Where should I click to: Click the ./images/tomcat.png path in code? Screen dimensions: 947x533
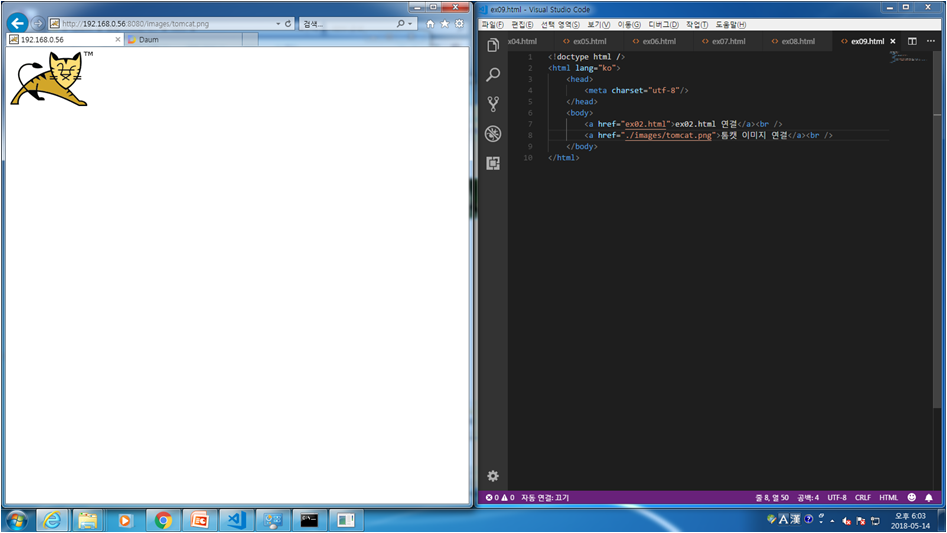[668, 135]
